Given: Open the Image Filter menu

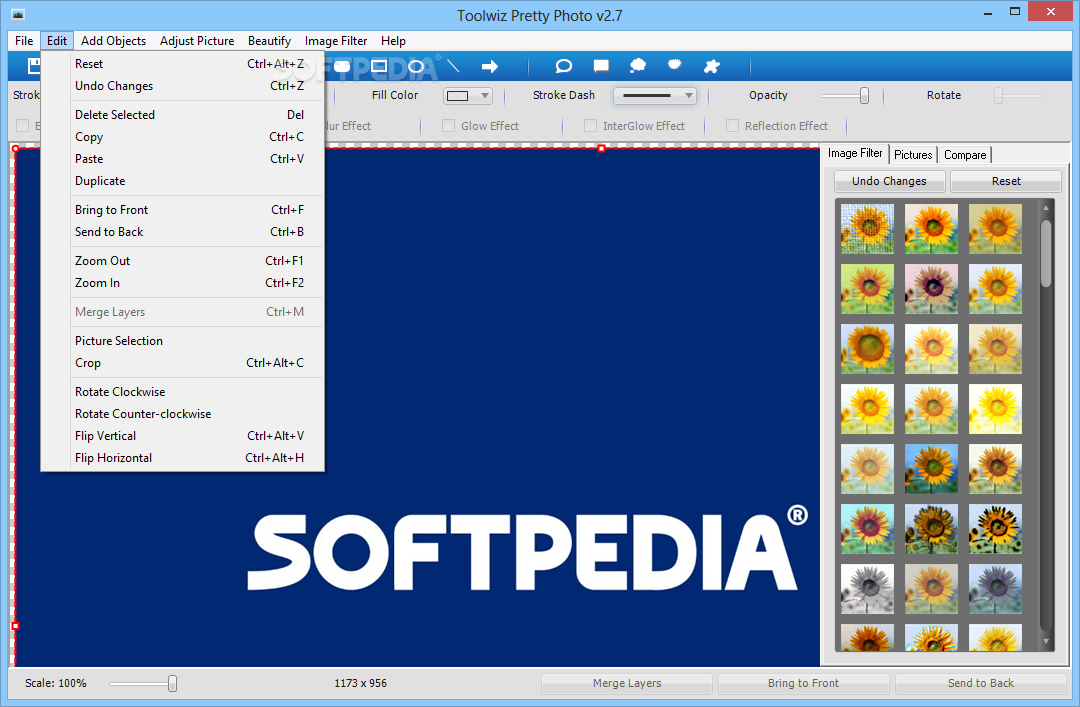Looking at the screenshot, I should (x=336, y=41).
